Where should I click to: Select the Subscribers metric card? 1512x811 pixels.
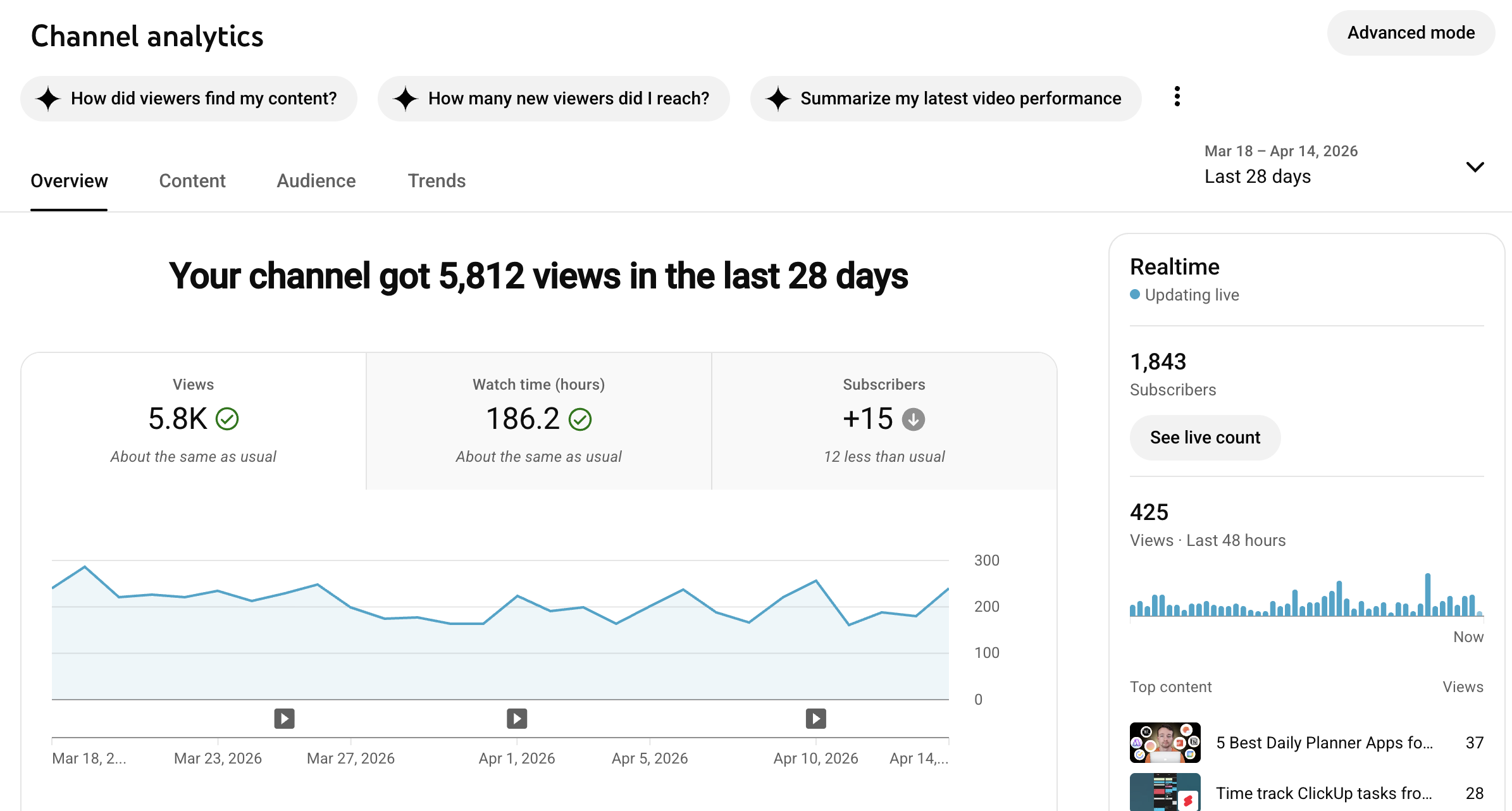pyautogui.click(x=884, y=420)
